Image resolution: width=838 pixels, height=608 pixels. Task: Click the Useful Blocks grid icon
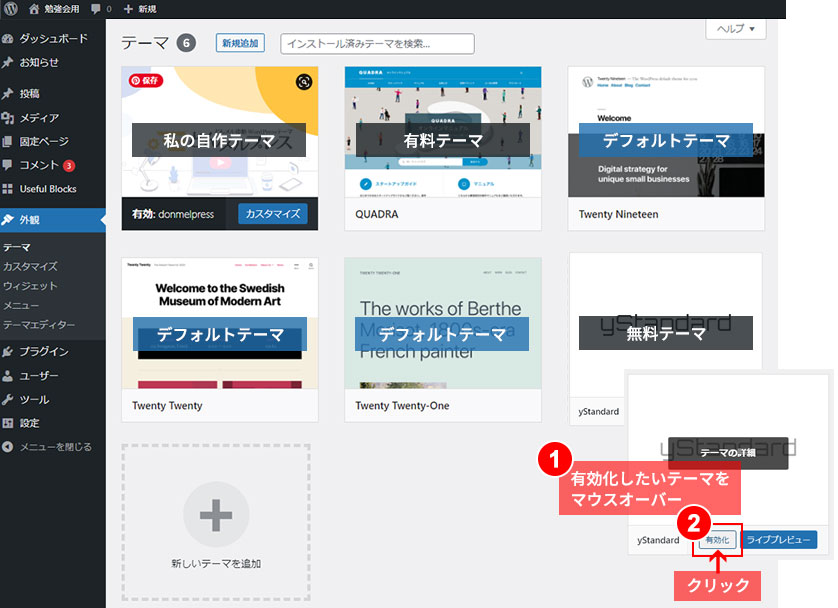point(7,189)
